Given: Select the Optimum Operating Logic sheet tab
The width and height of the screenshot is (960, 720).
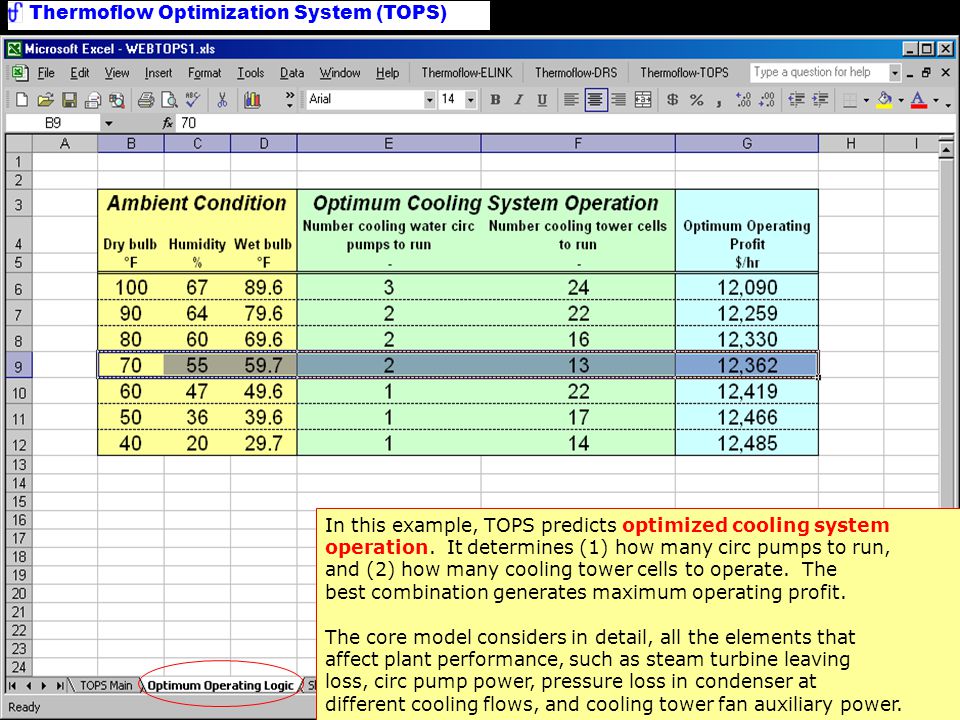Looking at the screenshot, I should pyautogui.click(x=220, y=686).
